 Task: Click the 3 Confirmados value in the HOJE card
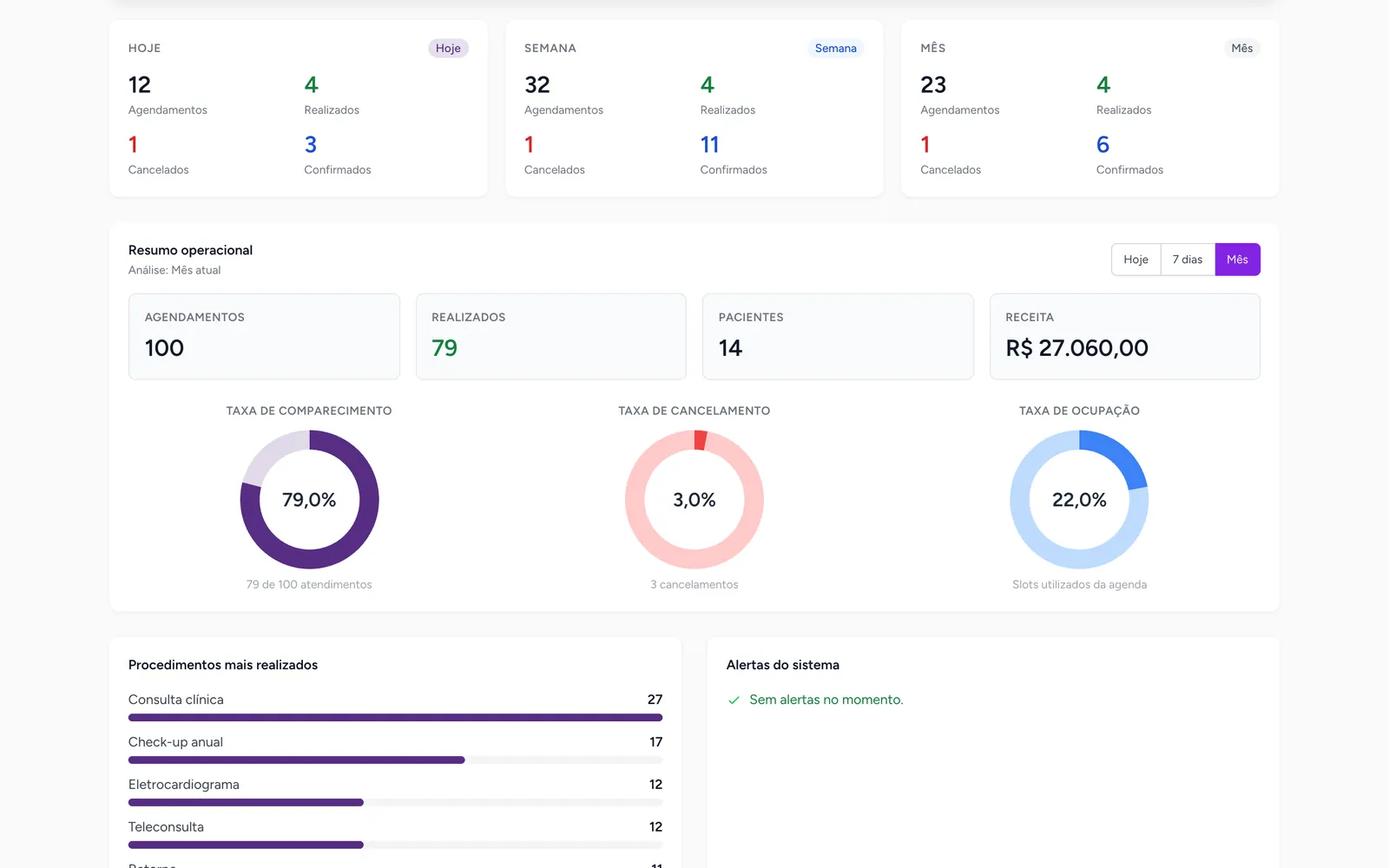311,145
